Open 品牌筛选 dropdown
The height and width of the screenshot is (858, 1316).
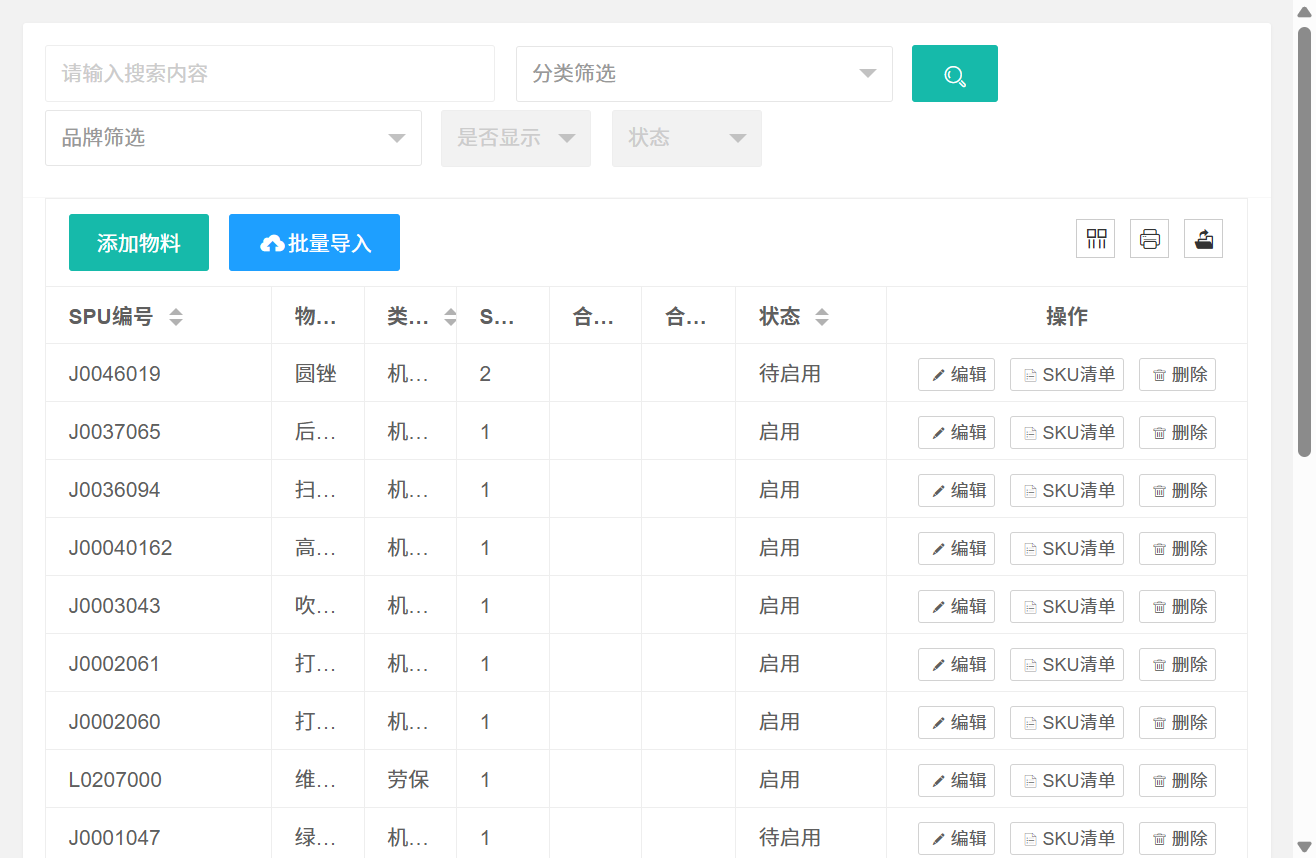click(x=233, y=138)
